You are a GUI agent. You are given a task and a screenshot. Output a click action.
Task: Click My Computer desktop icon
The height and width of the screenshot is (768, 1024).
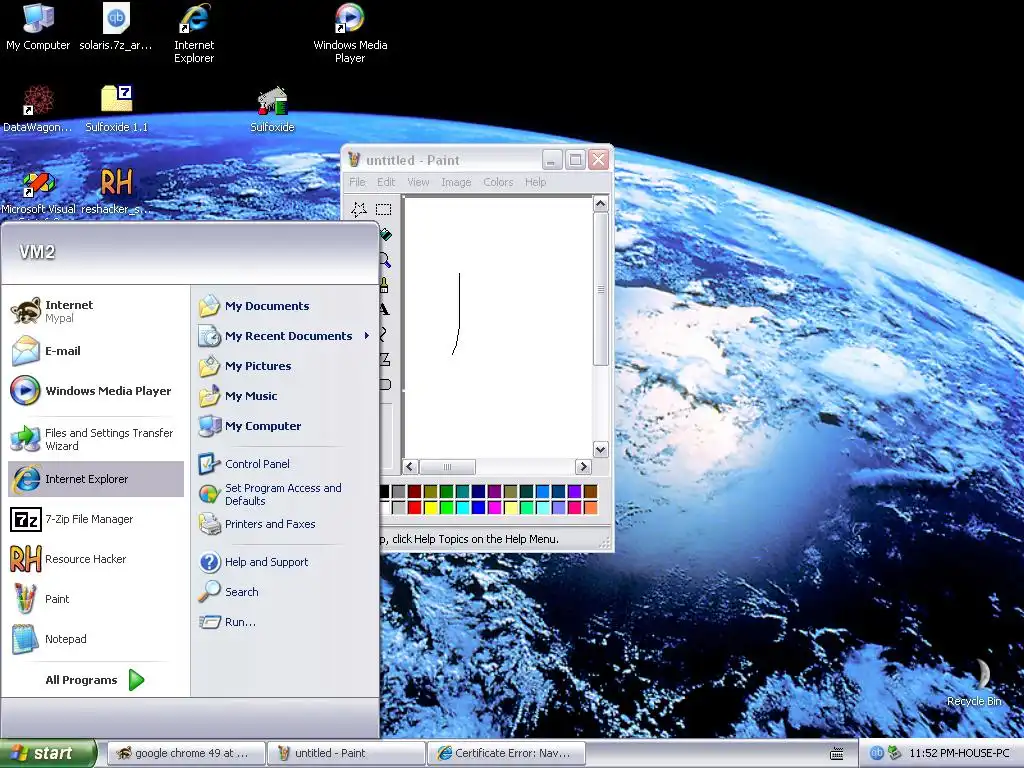[x=38, y=27]
